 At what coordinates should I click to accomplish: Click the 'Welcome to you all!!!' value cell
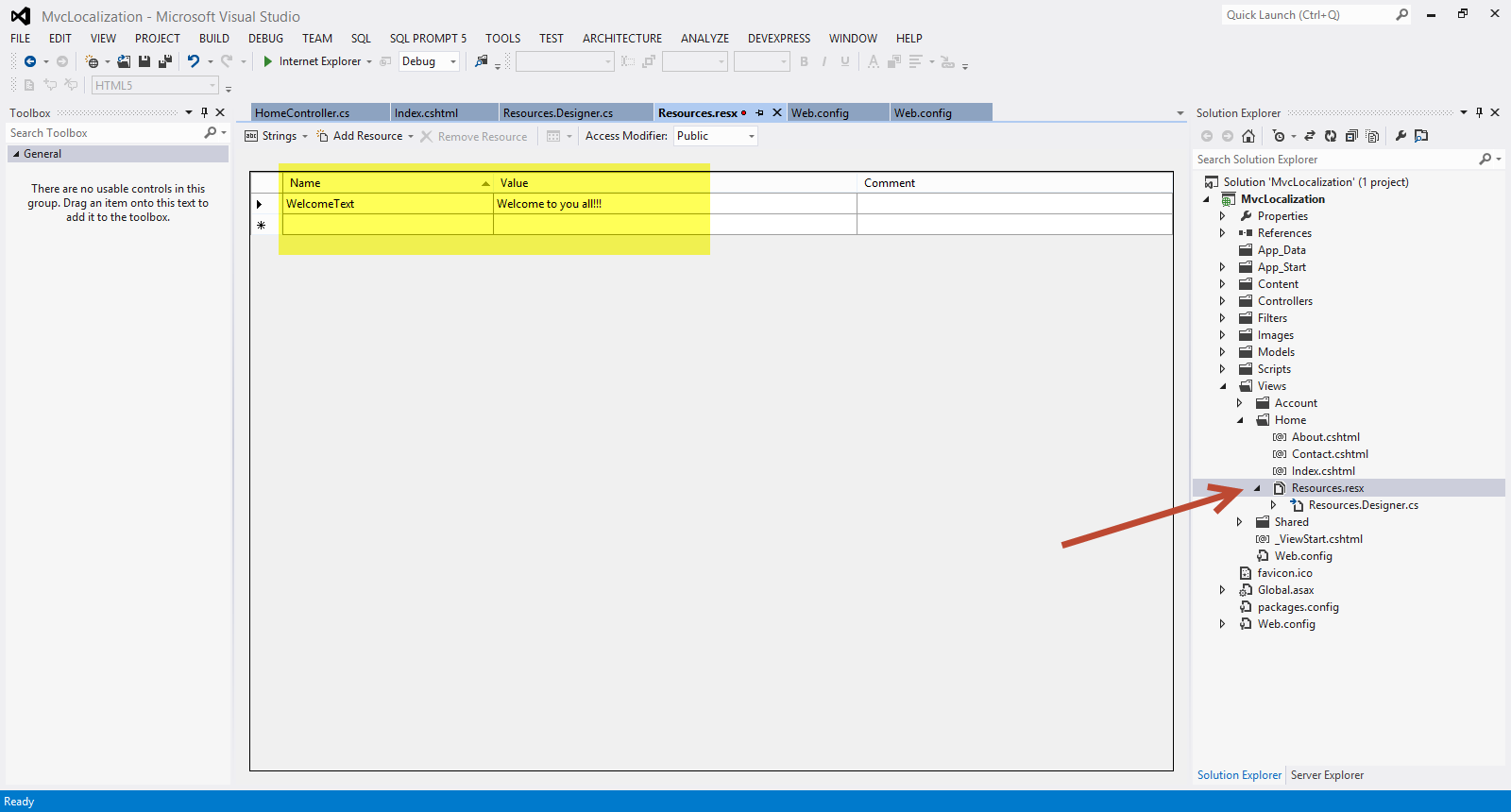[x=675, y=204]
